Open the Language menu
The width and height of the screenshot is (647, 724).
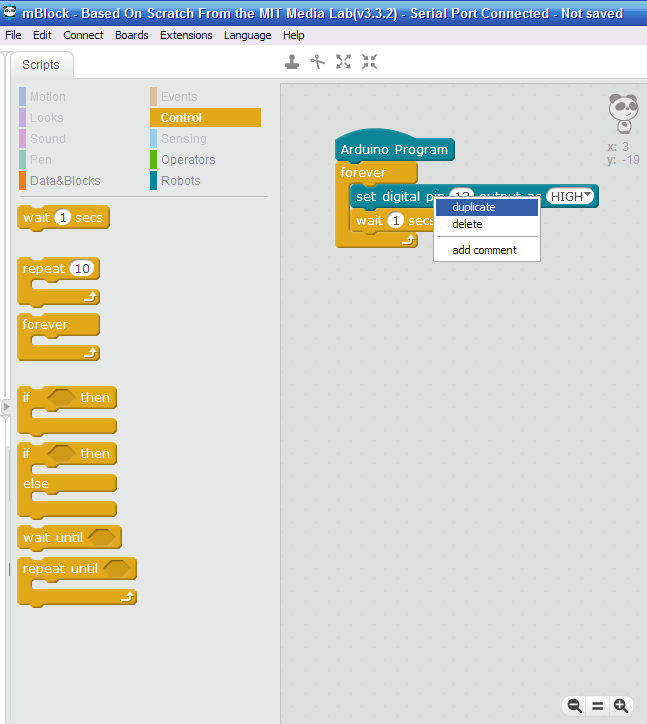248,35
